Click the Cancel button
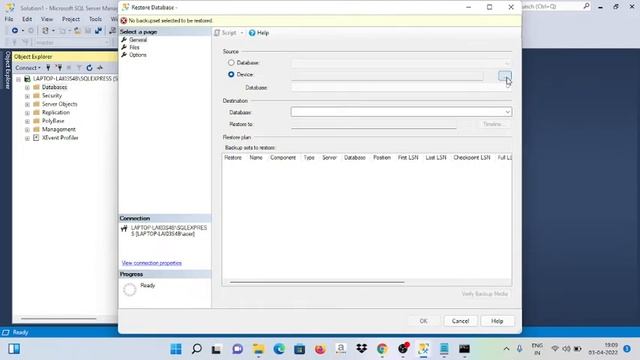This screenshot has width=640, height=360. [460, 321]
